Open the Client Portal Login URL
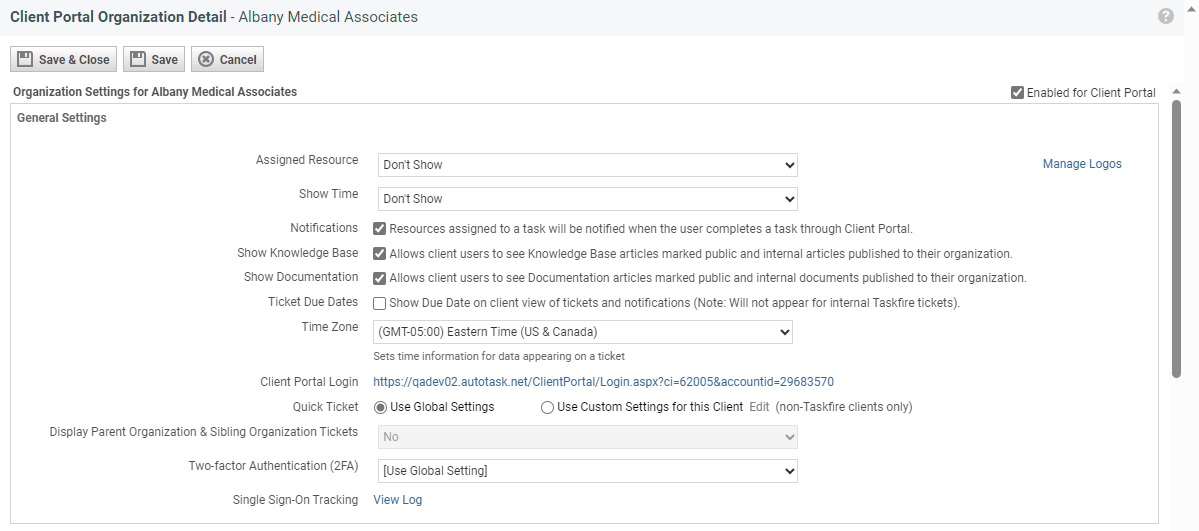 click(x=603, y=382)
